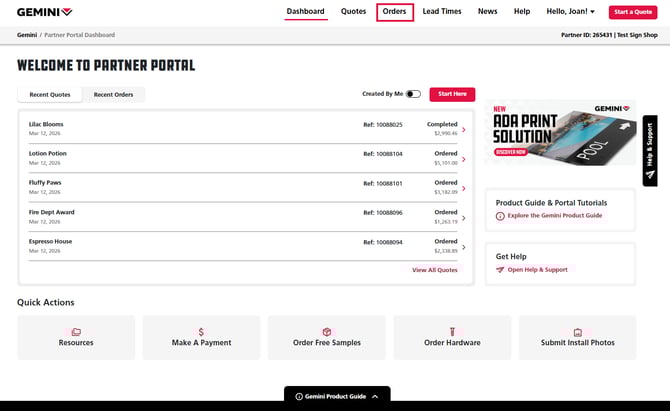Open the Help & Support side tab
This screenshot has height=411, width=670.
click(649, 150)
